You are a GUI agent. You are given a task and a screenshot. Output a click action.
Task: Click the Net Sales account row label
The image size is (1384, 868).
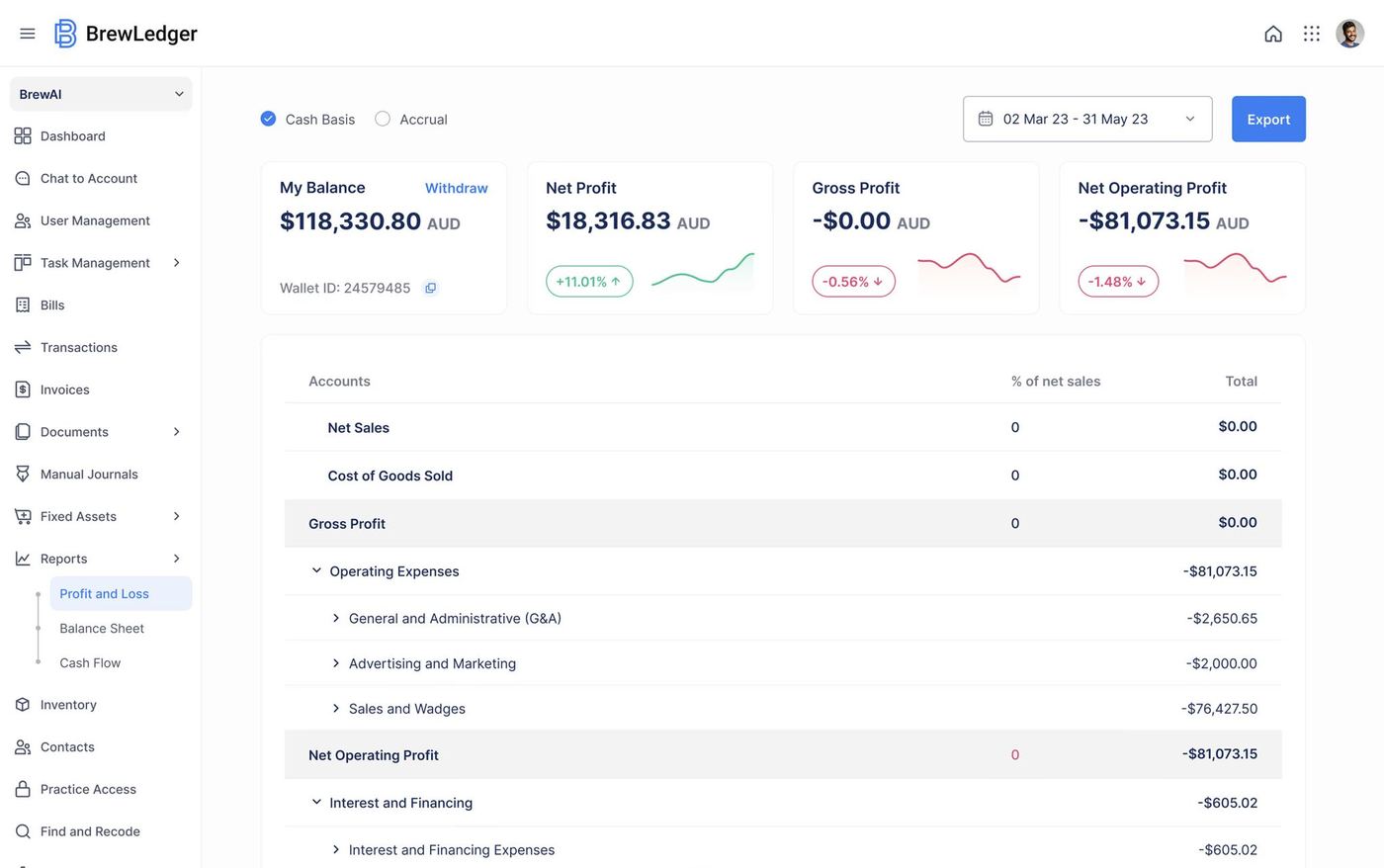pos(358,428)
